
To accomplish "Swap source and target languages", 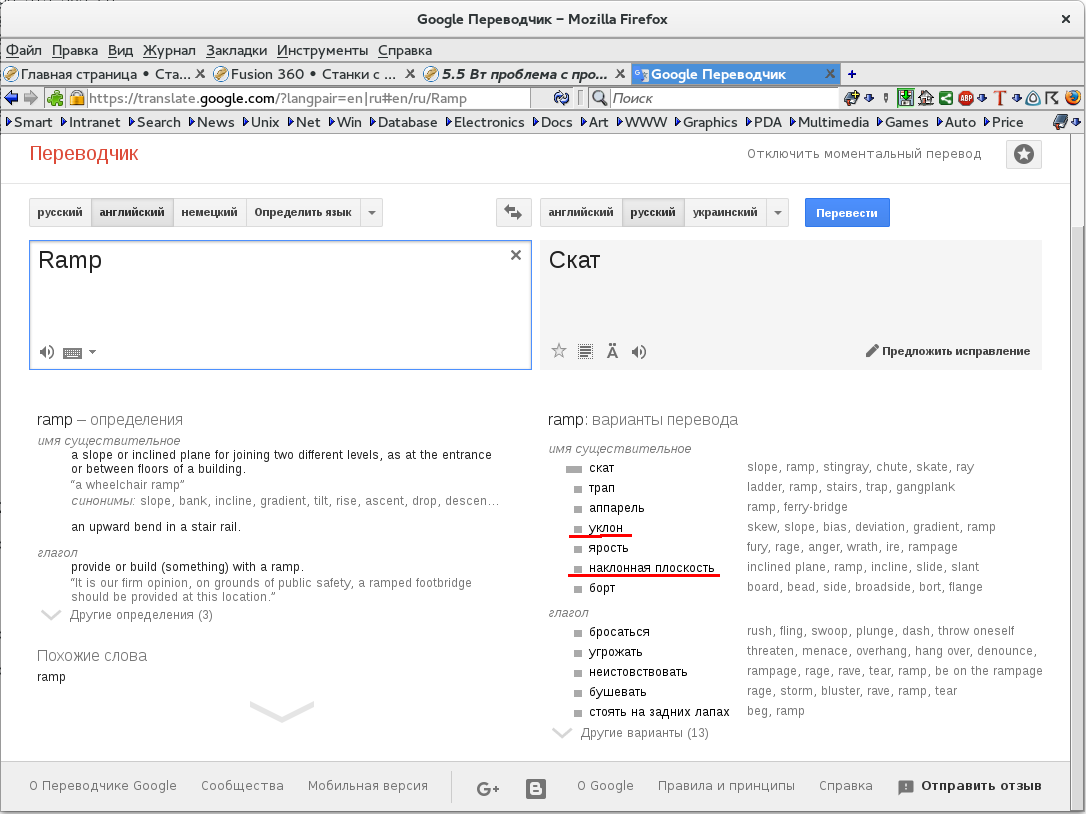I will coord(513,212).
